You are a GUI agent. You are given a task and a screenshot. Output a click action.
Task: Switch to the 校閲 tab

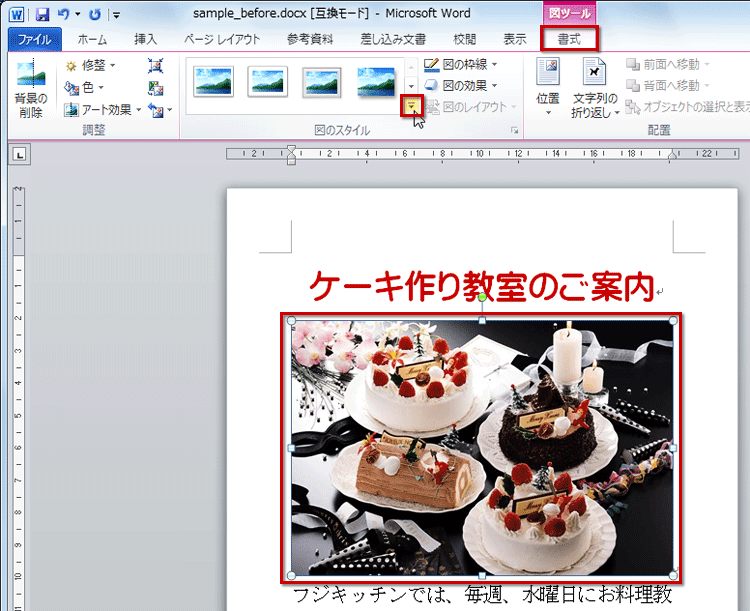tap(464, 39)
